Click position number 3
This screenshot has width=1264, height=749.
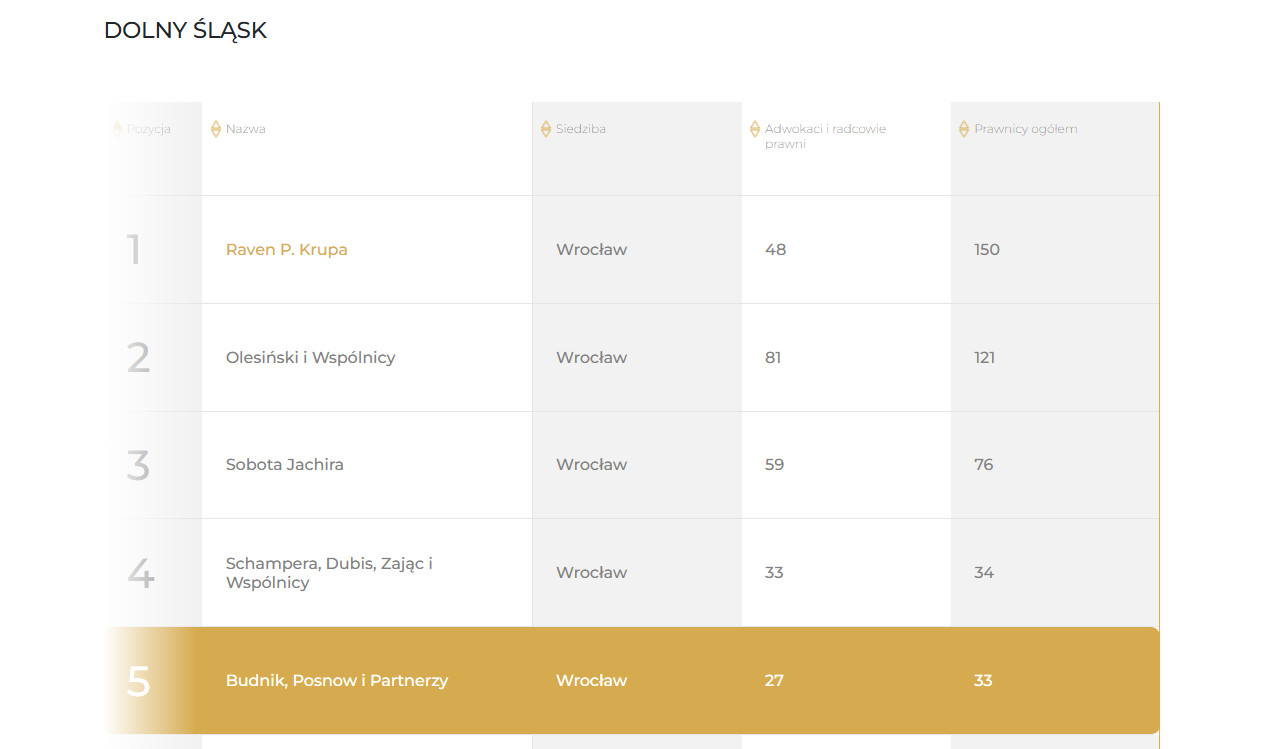click(x=138, y=465)
